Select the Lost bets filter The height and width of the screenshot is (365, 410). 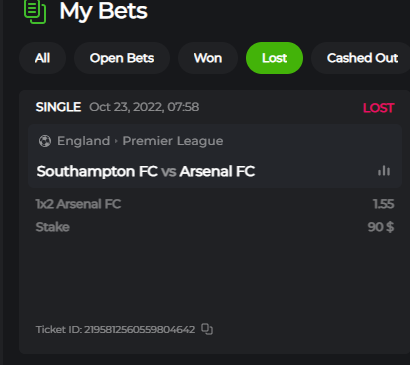pos(274,58)
